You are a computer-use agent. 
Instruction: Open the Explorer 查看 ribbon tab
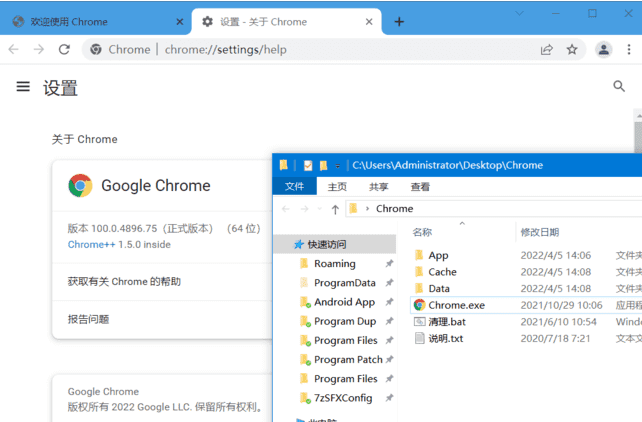[420, 187]
